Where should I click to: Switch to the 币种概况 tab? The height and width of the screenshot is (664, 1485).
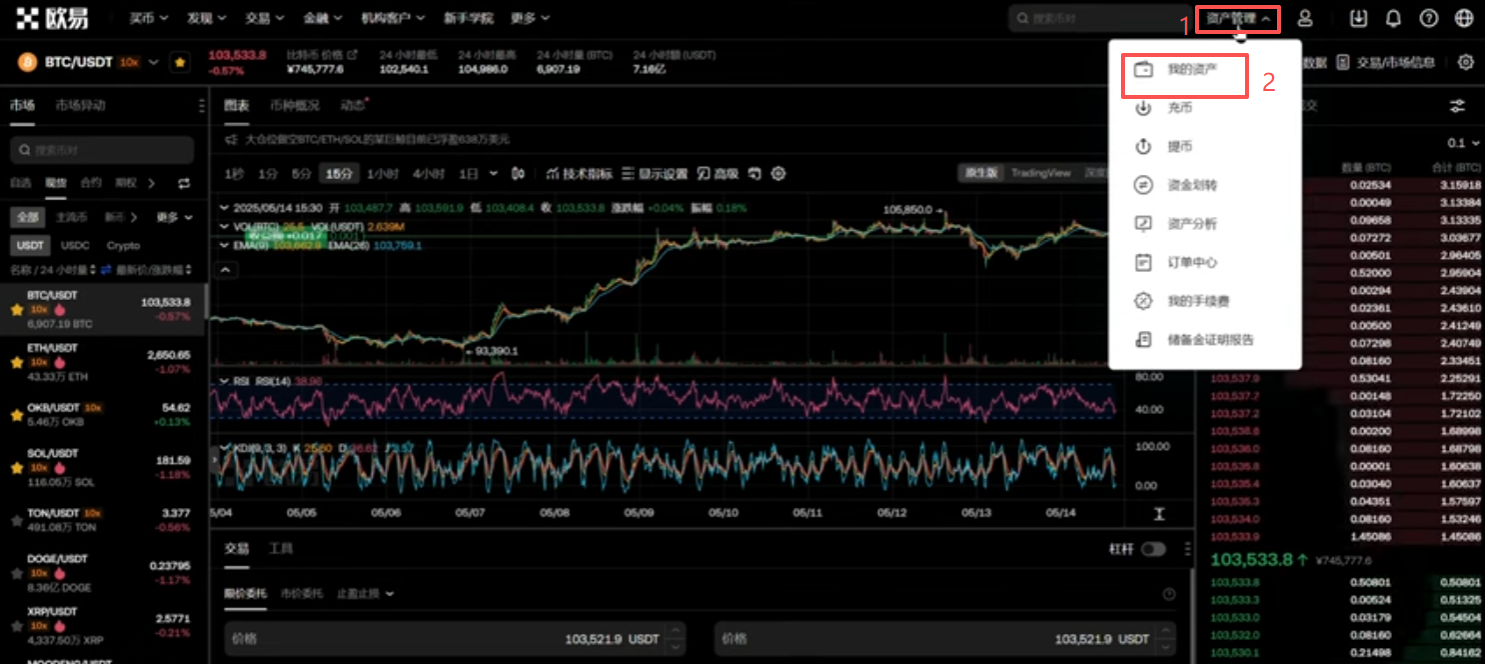pyautogui.click(x=294, y=105)
